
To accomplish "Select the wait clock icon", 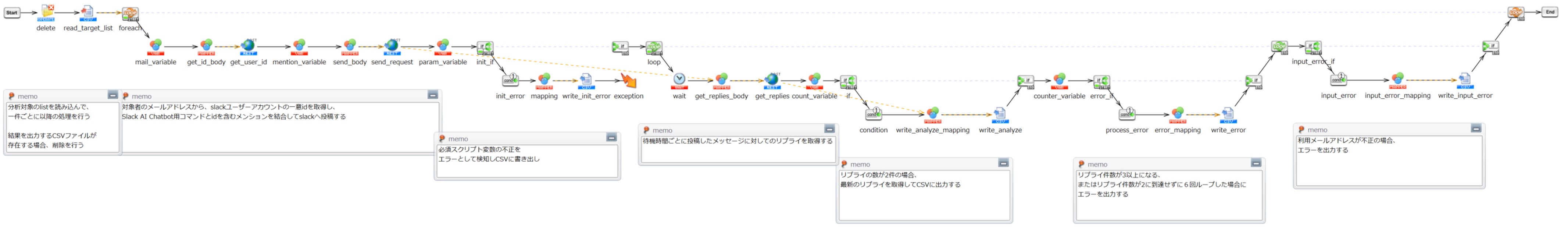I will (x=679, y=79).
